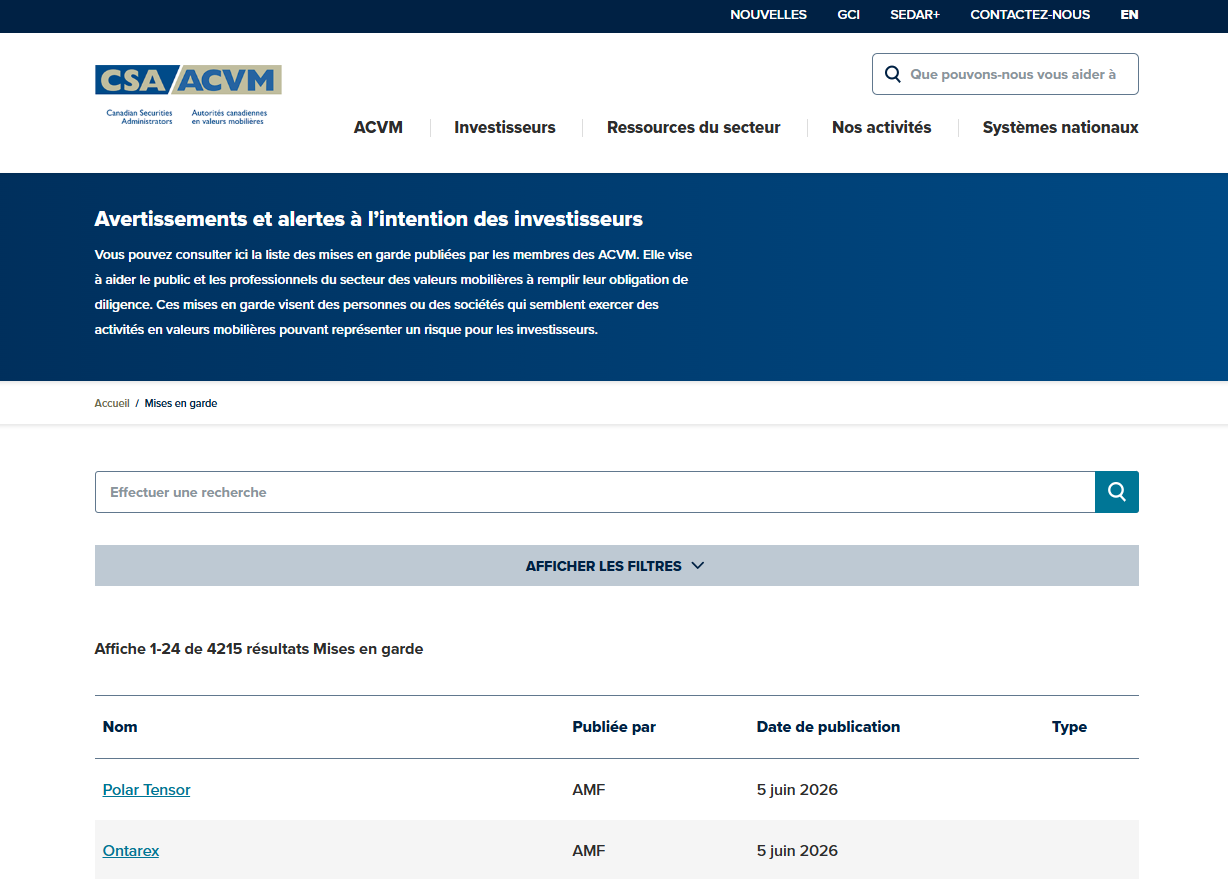Go to Accueil breadcrumb

(x=112, y=404)
